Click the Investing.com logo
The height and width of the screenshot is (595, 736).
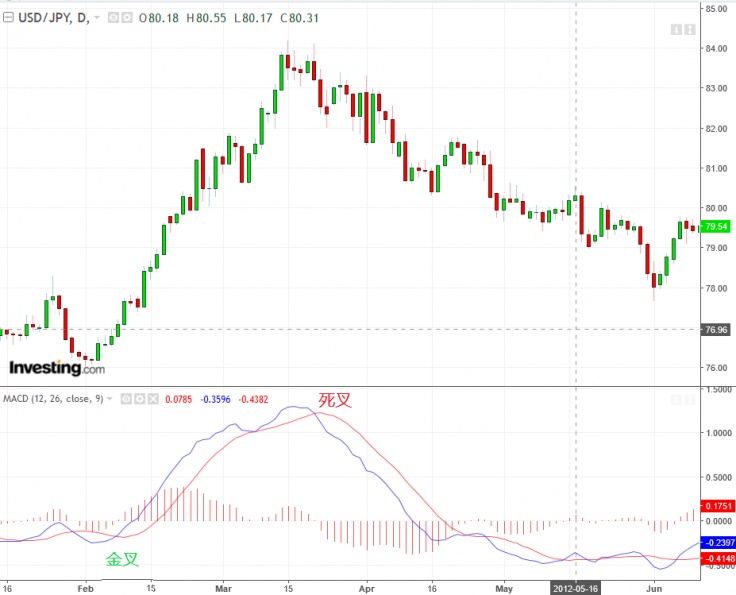[x=56, y=367]
